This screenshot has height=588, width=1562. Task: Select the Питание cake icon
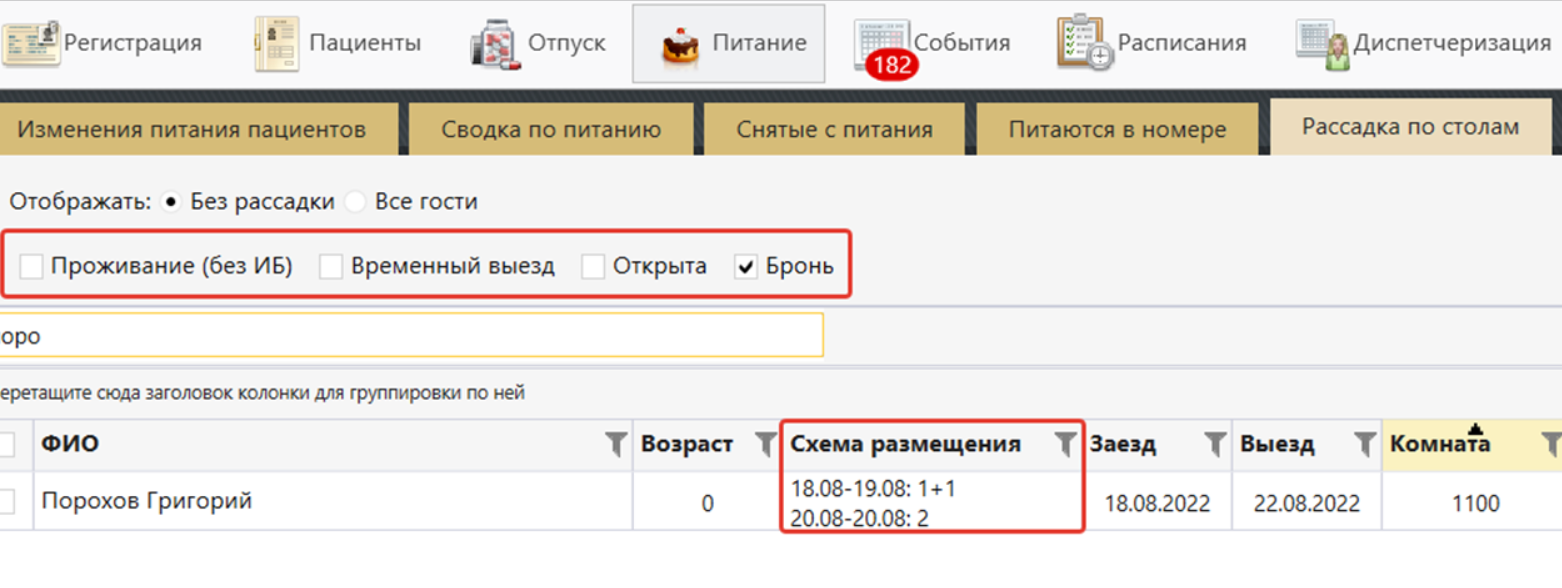(x=681, y=45)
